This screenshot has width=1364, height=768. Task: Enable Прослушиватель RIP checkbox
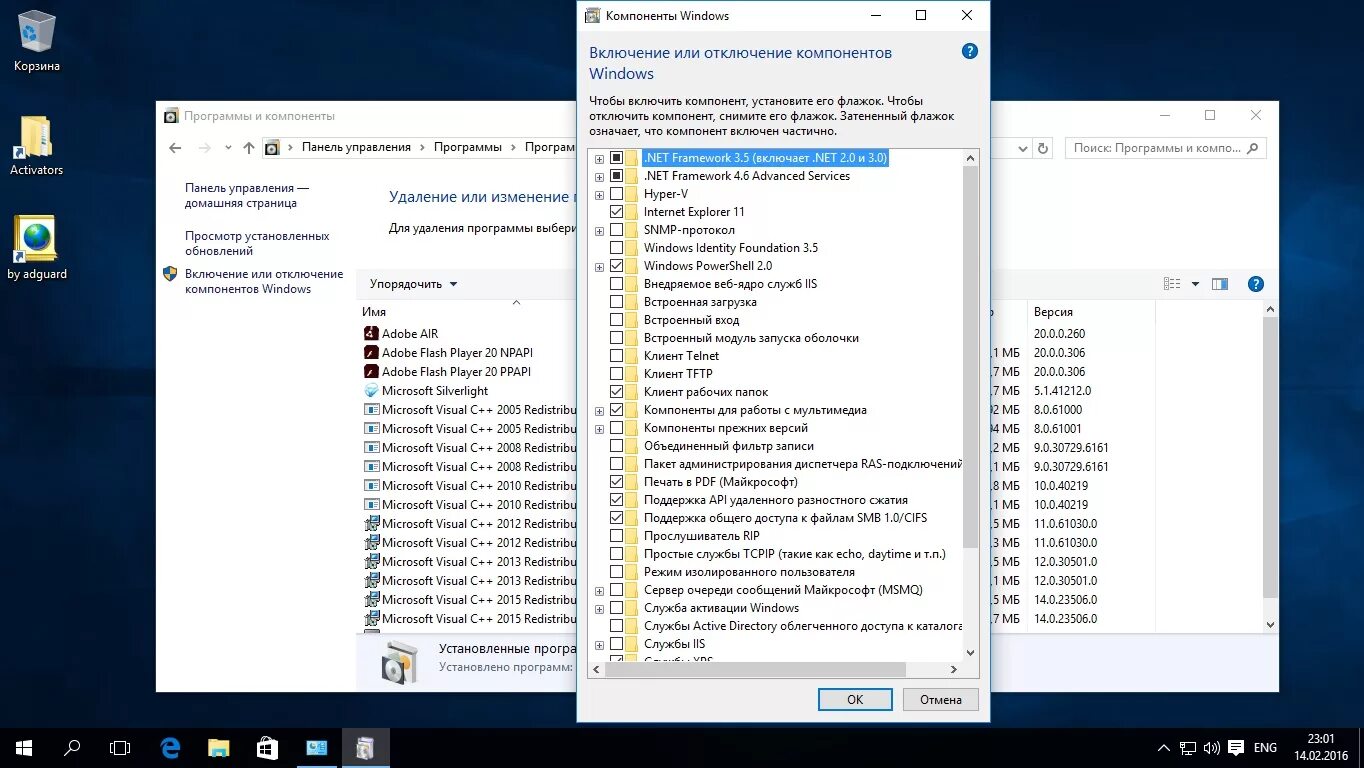pos(617,536)
